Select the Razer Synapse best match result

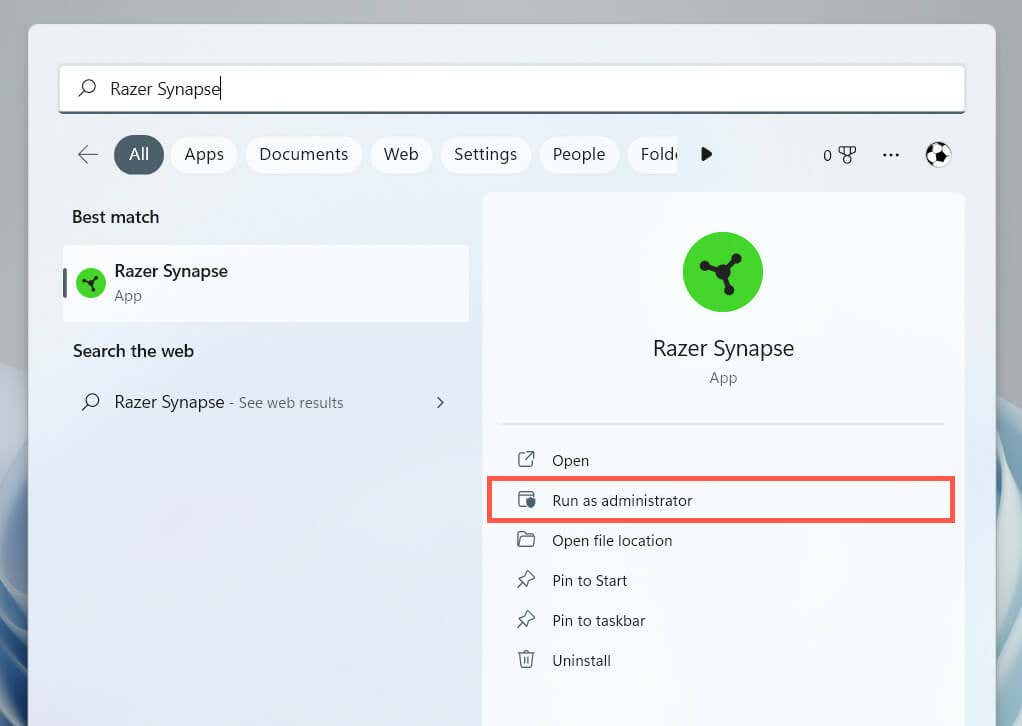tap(266, 283)
